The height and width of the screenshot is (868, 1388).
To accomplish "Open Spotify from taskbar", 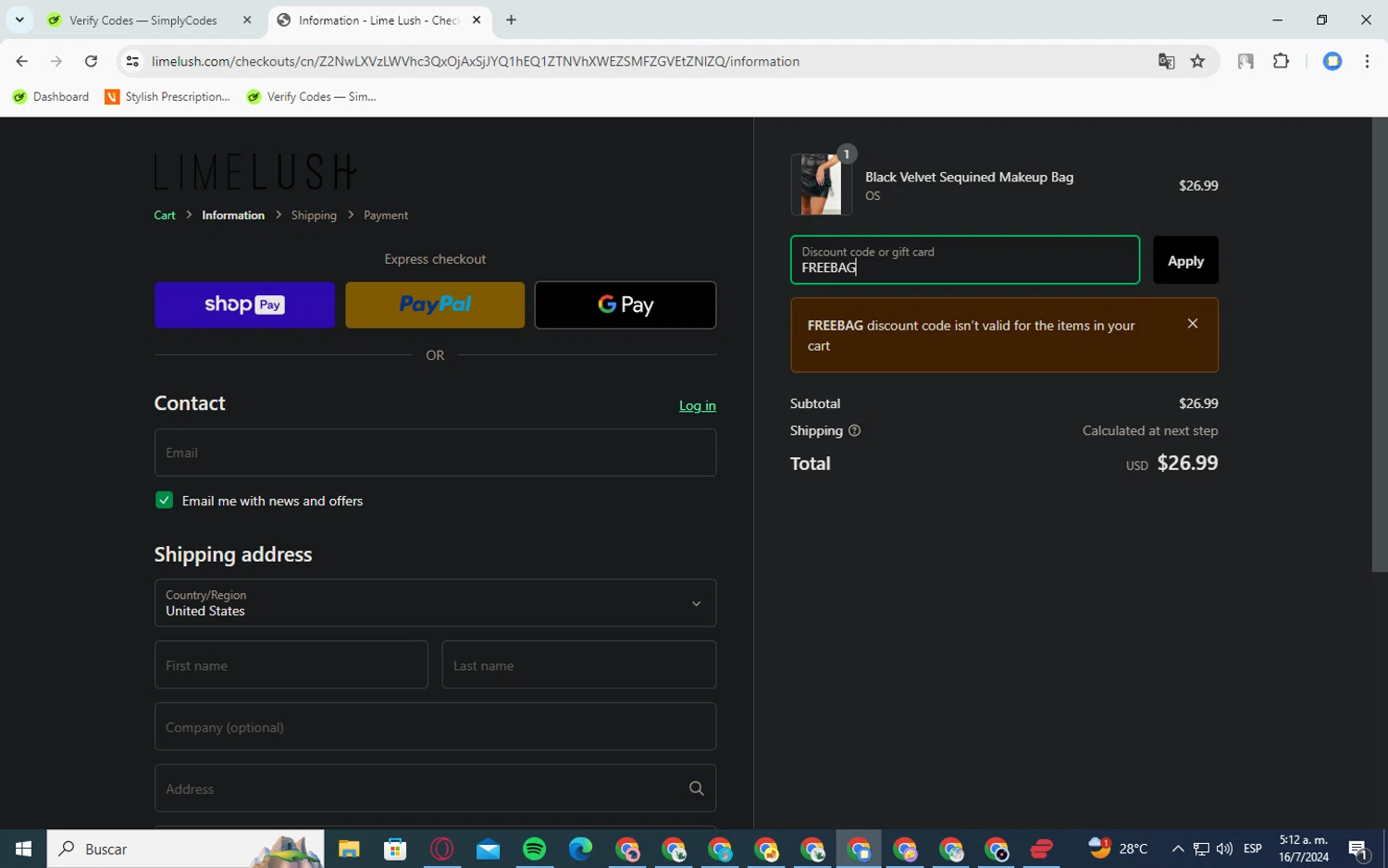I will (534, 849).
